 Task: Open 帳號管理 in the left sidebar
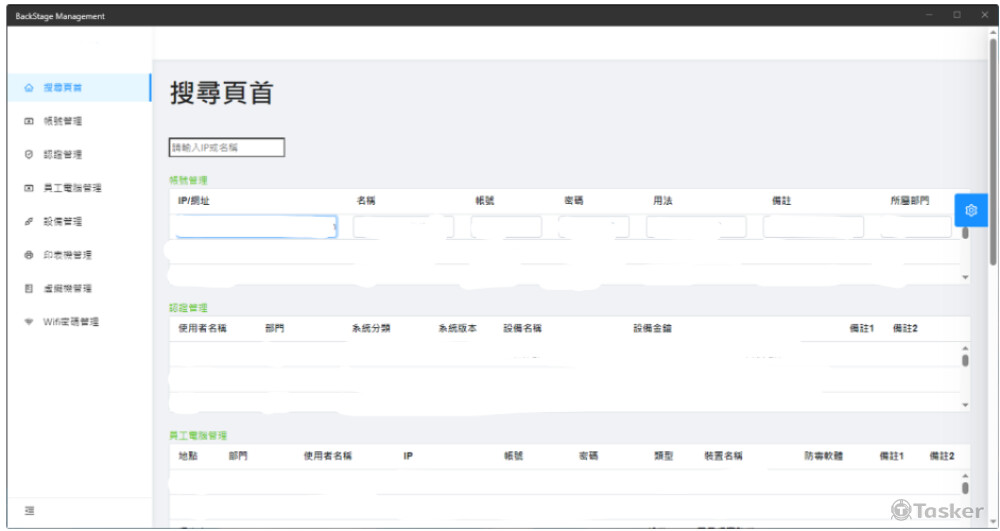(x=62, y=121)
